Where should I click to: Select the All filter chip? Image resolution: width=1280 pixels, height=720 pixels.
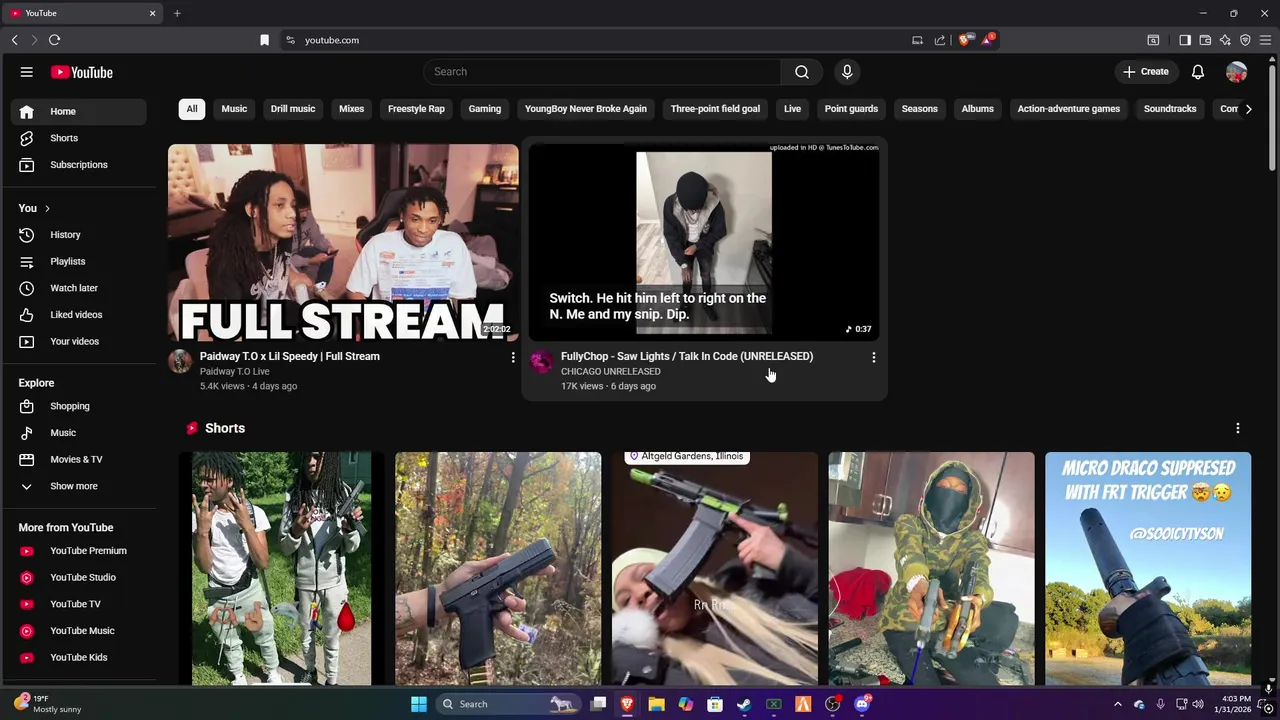(x=192, y=109)
